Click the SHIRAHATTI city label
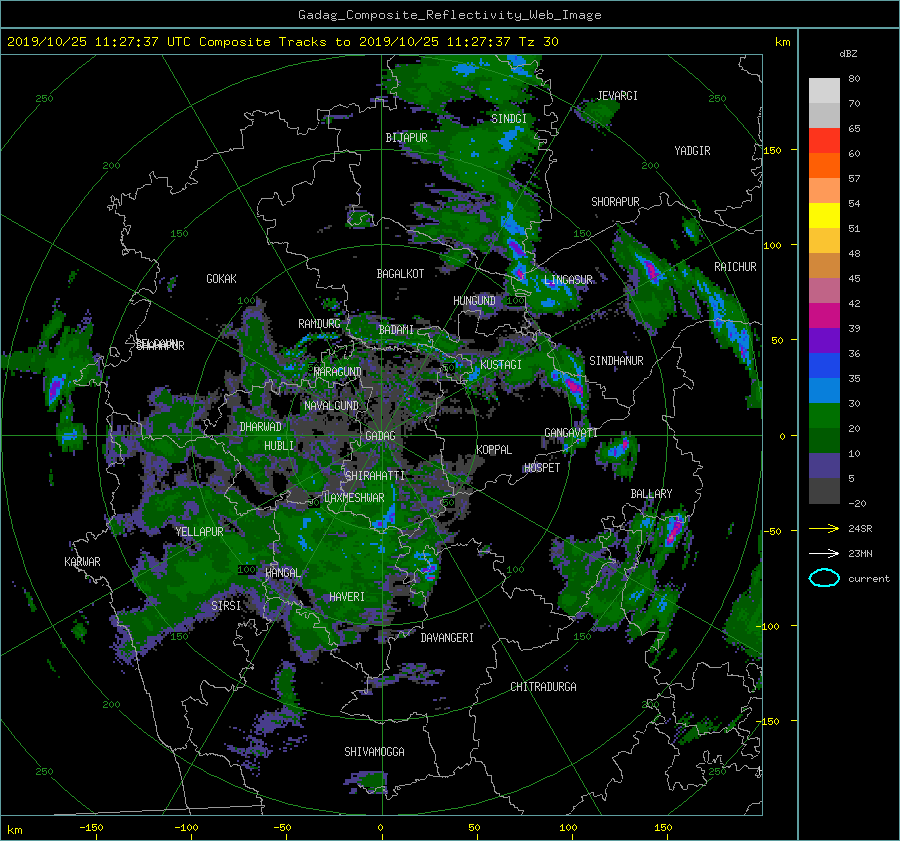This screenshot has height=841, width=900. 375,476
